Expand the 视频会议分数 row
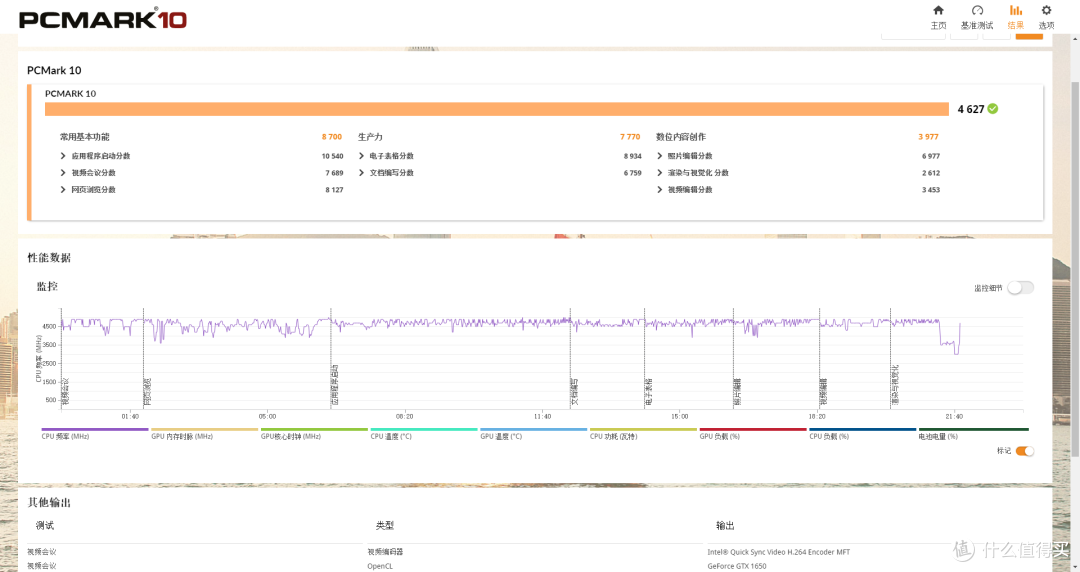Screen dimensions: 1080x572 click(88, 173)
